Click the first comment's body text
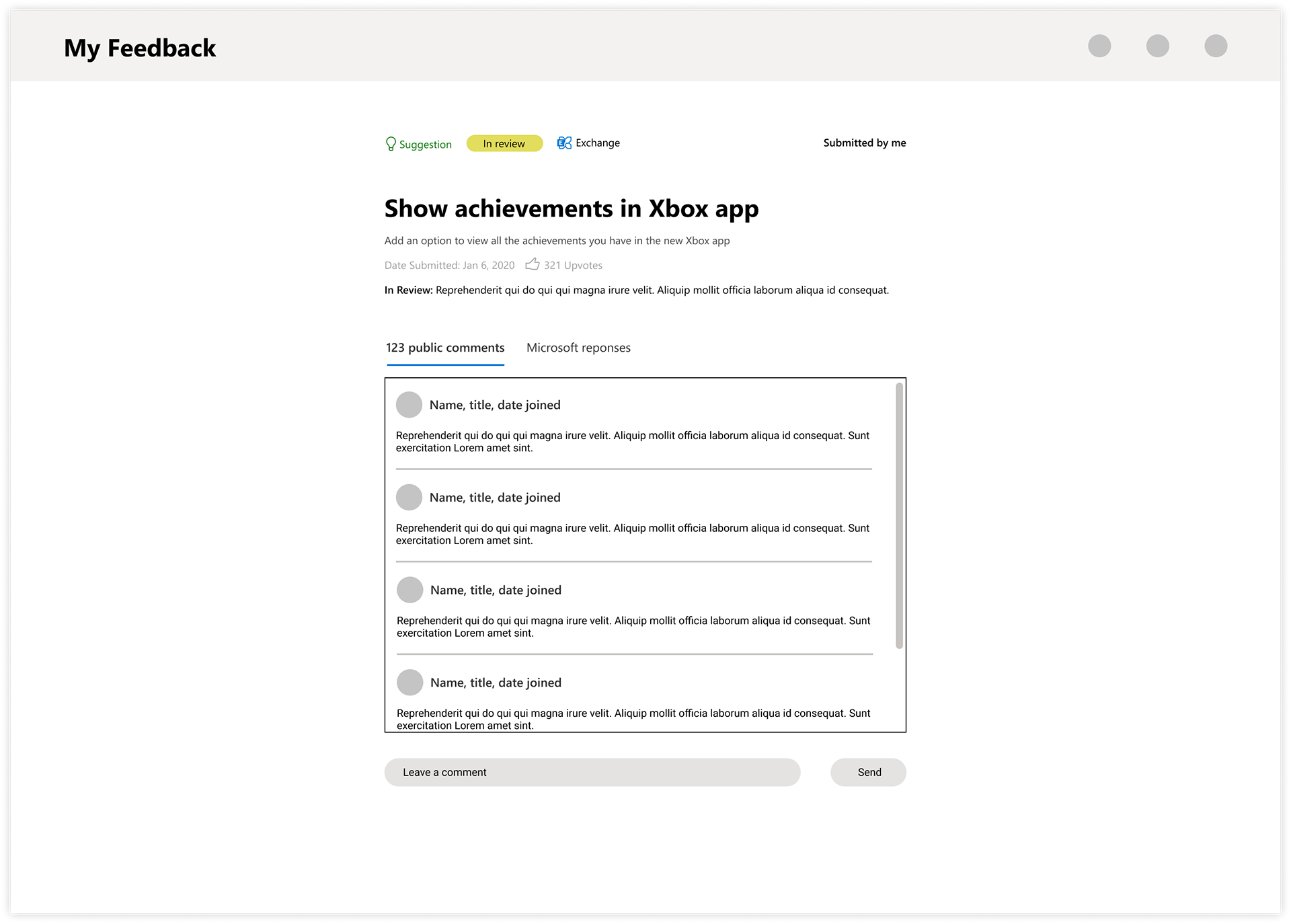This screenshot has width=1291, height=924. point(633,442)
